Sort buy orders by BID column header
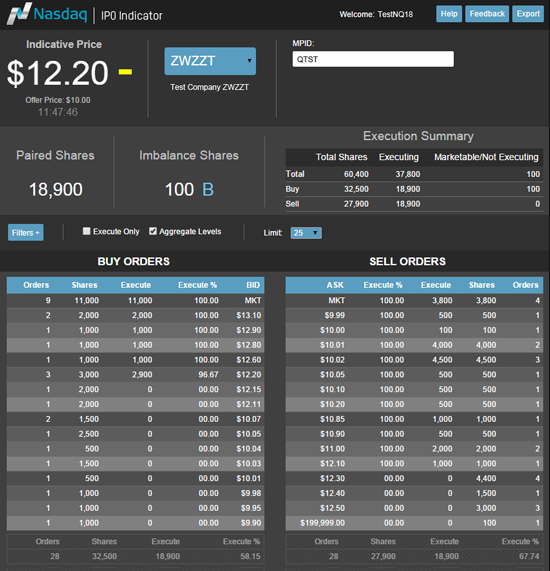 coord(253,285)
